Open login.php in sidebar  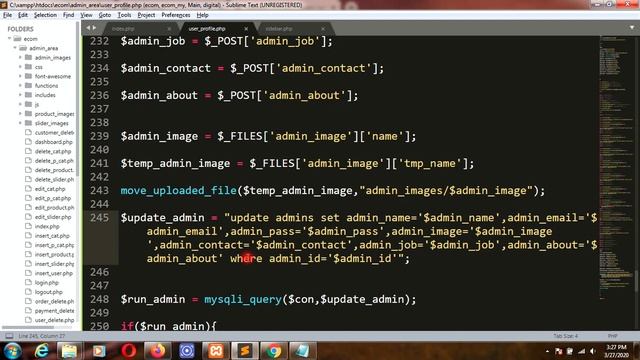point(47,283)
